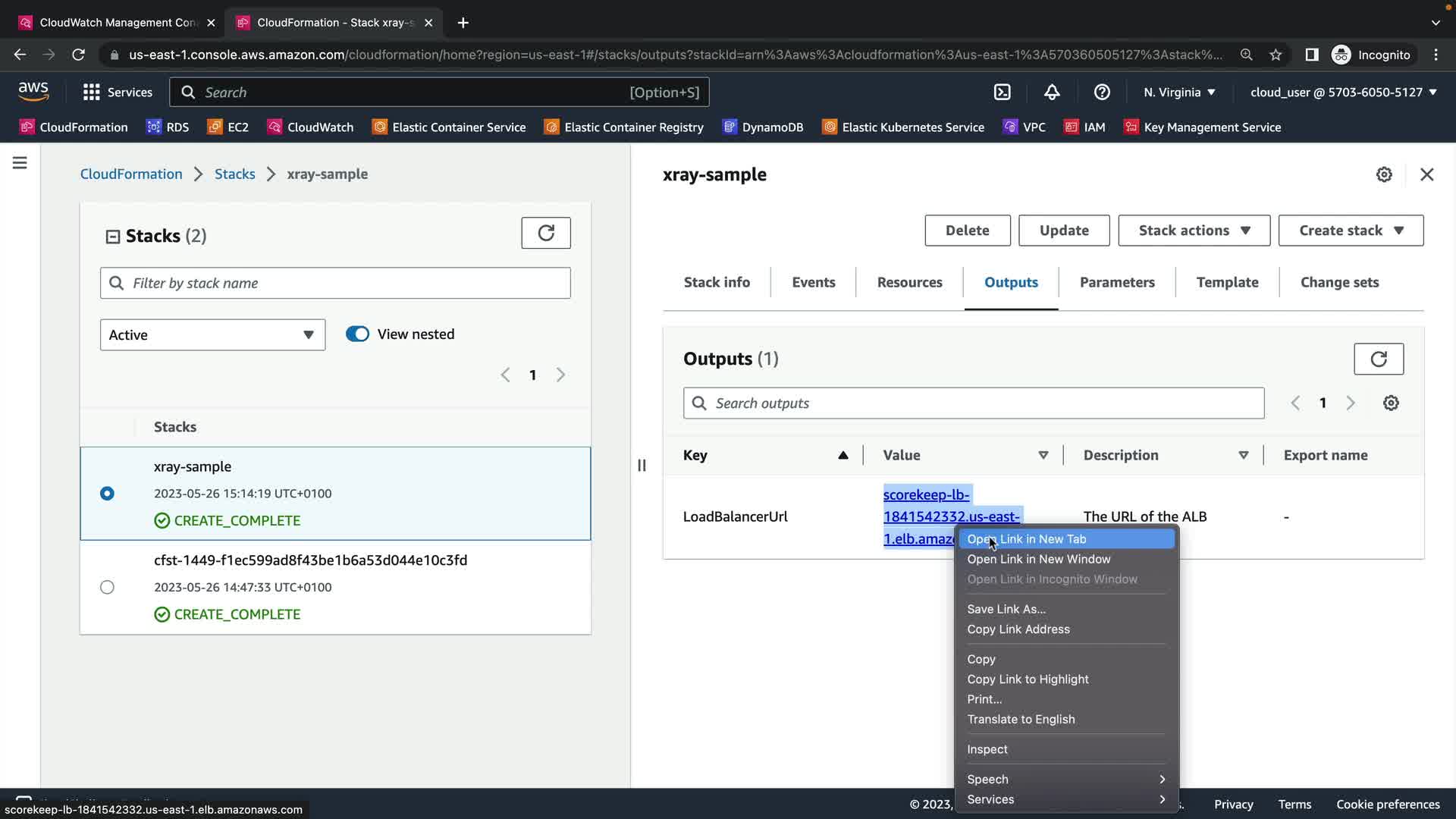
Task: Open the help question mark icon
Action: (1102, 93)
